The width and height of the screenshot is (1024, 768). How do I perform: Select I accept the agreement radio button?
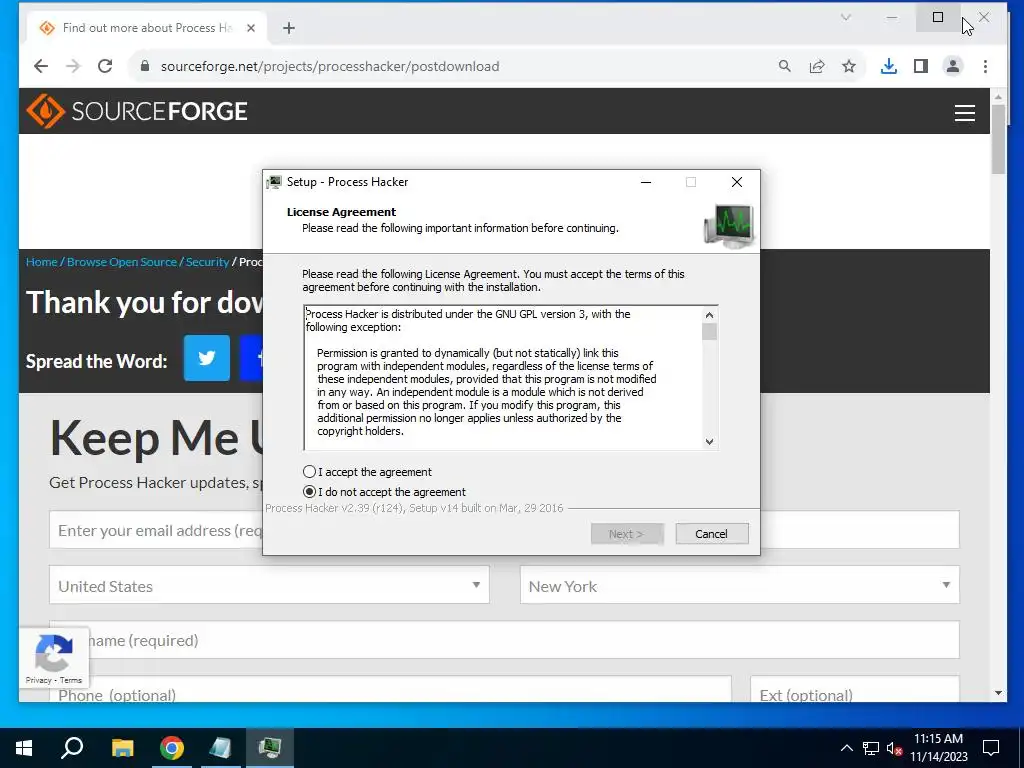point(310,472)
